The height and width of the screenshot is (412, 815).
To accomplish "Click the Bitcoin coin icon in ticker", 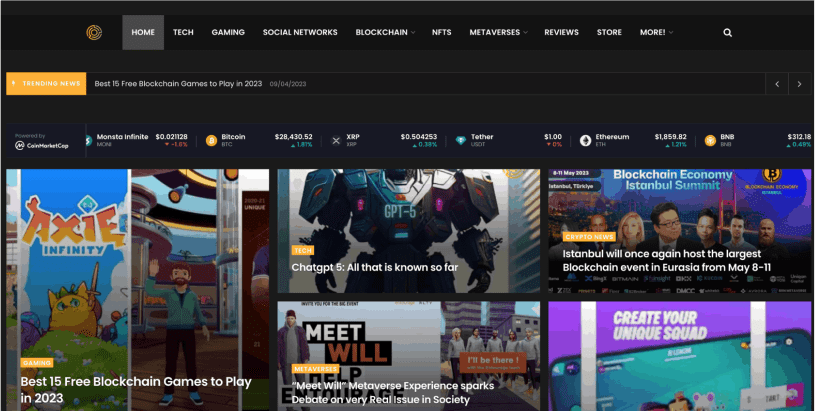I will pos(212,140).
